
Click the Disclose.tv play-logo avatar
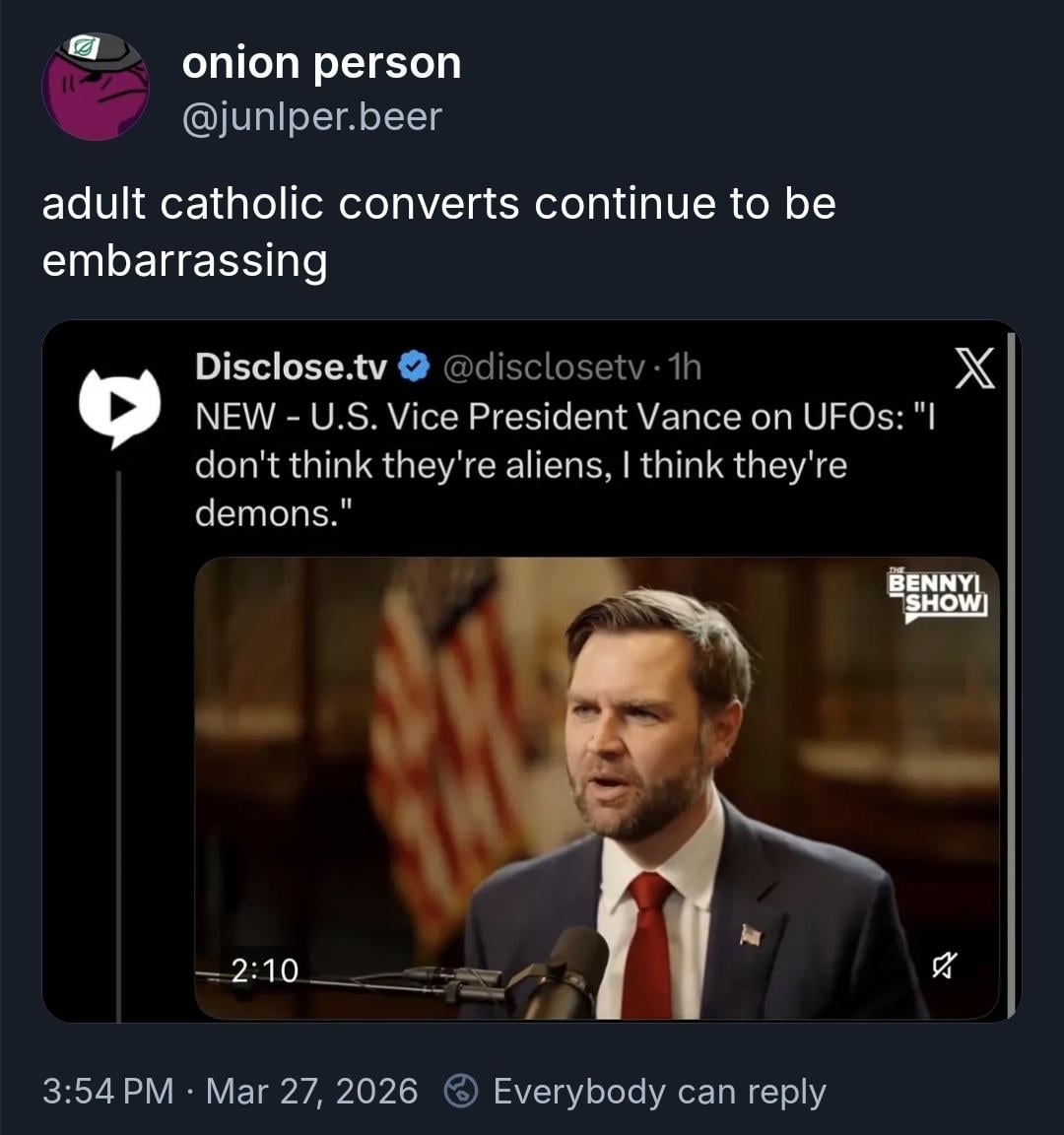(x=118, y=404)
